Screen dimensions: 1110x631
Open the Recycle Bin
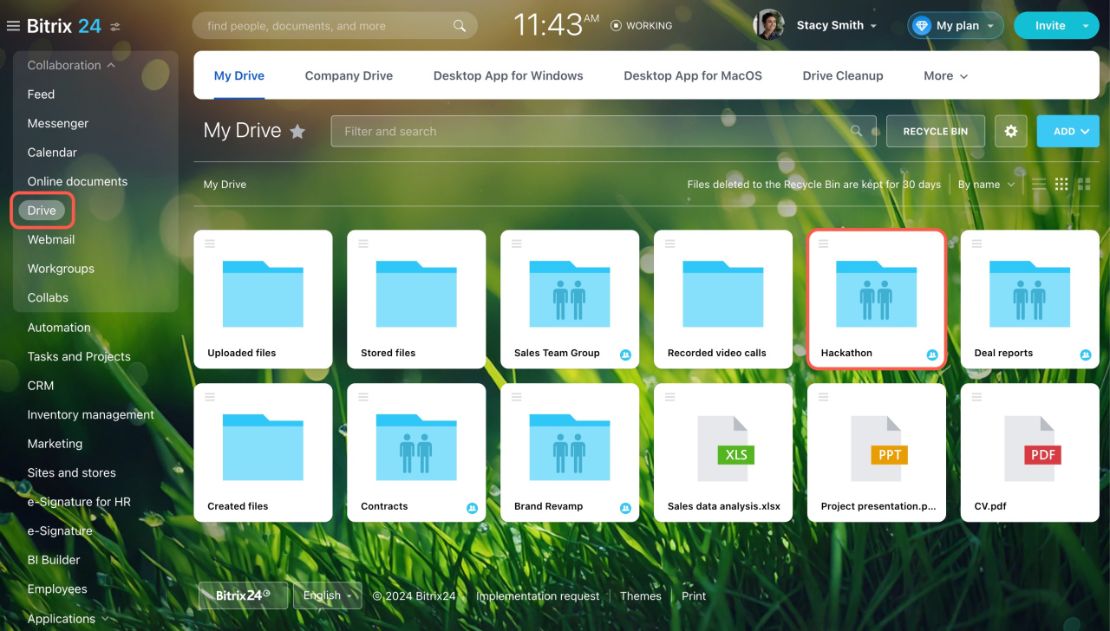tap(935, 131)
